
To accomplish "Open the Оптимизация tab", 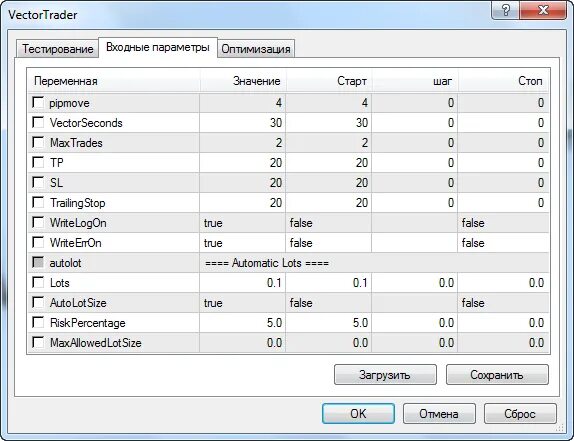I will (256, 49).
